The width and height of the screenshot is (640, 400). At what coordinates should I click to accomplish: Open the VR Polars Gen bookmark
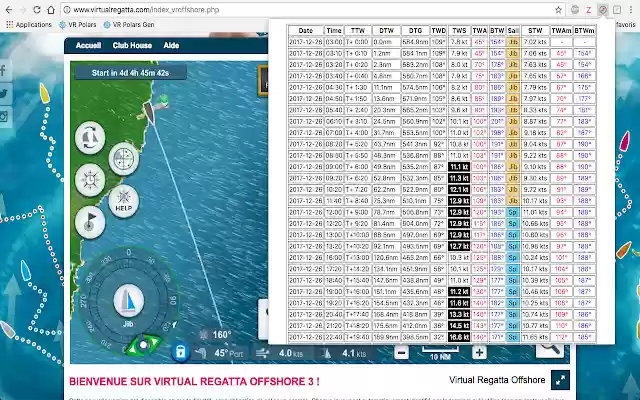point(129,24)
